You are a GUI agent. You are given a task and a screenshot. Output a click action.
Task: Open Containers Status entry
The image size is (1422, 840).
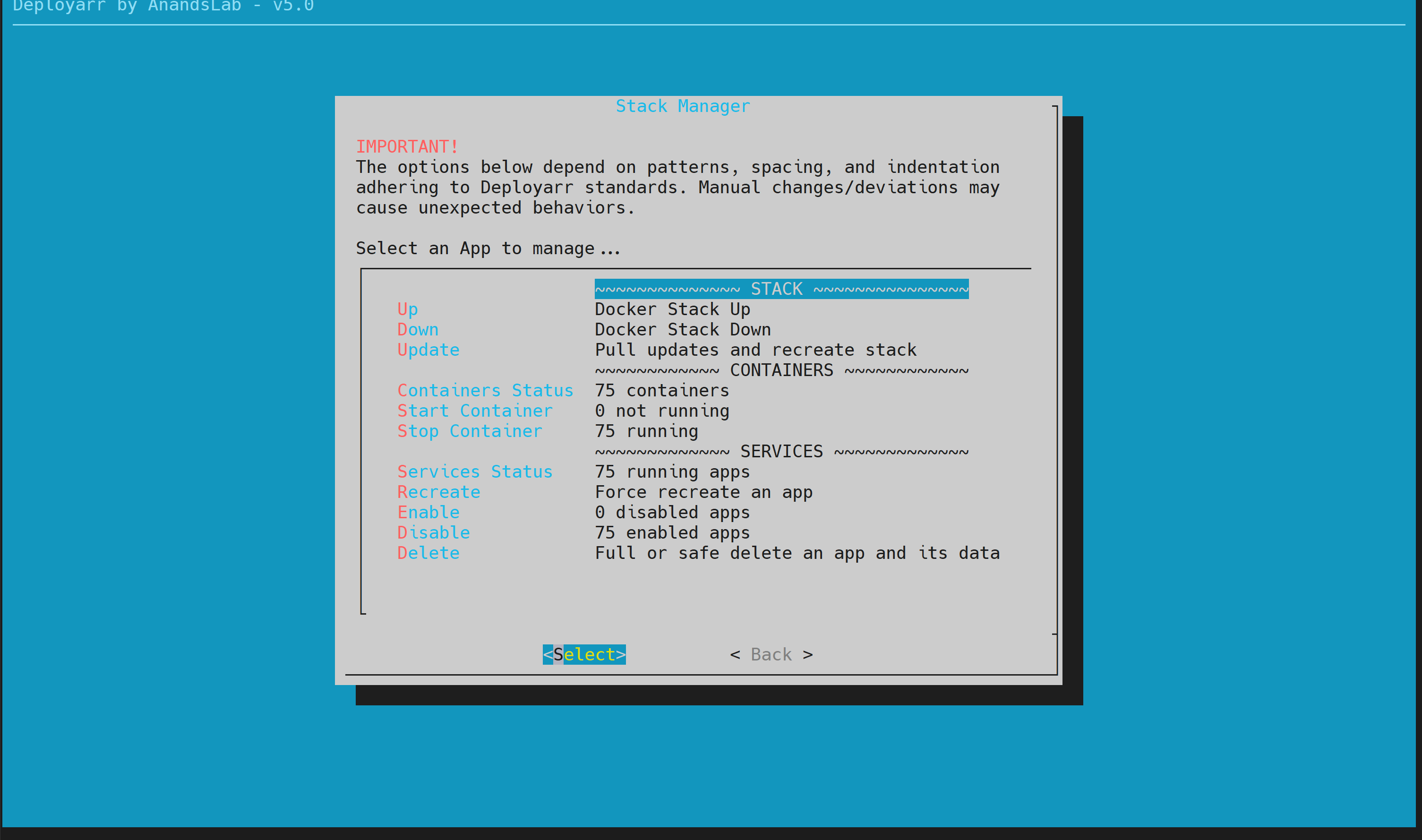pyautogui.click(x=485, y=391)
